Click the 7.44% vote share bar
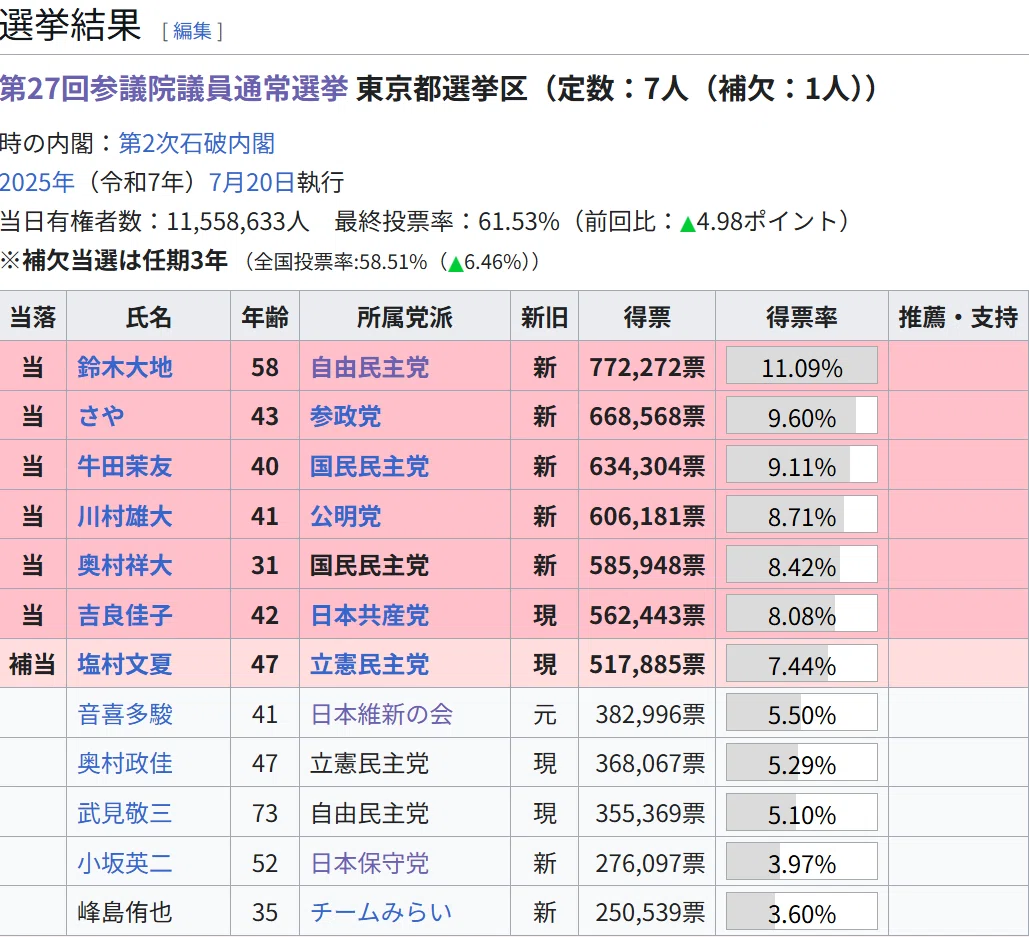Screen dimensions: 1029x937 tap(801, 663)
